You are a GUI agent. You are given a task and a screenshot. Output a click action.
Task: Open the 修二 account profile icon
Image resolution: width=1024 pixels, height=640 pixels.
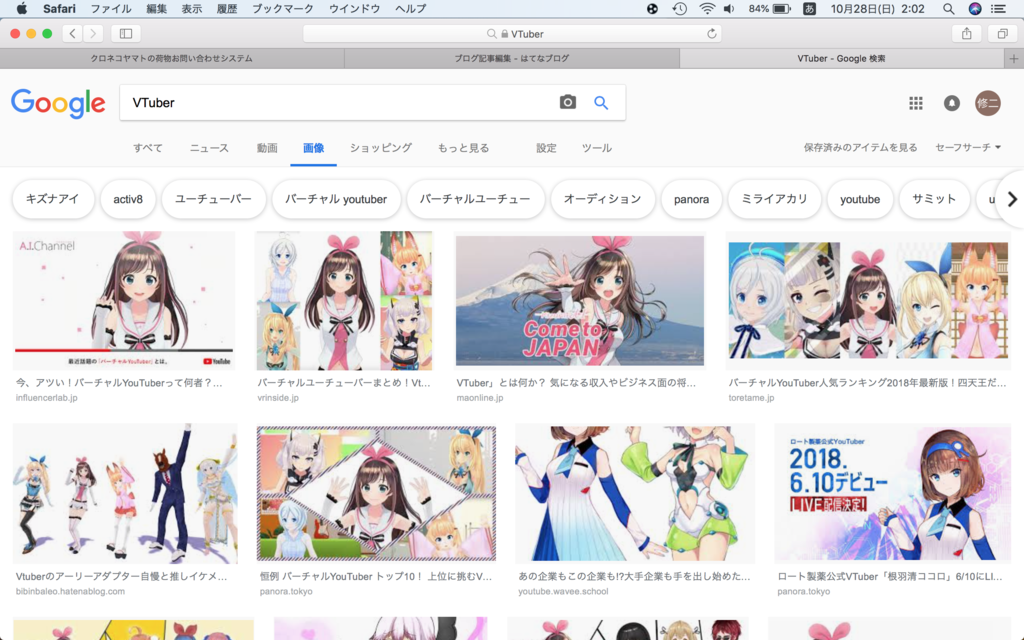tap(988, 102)
